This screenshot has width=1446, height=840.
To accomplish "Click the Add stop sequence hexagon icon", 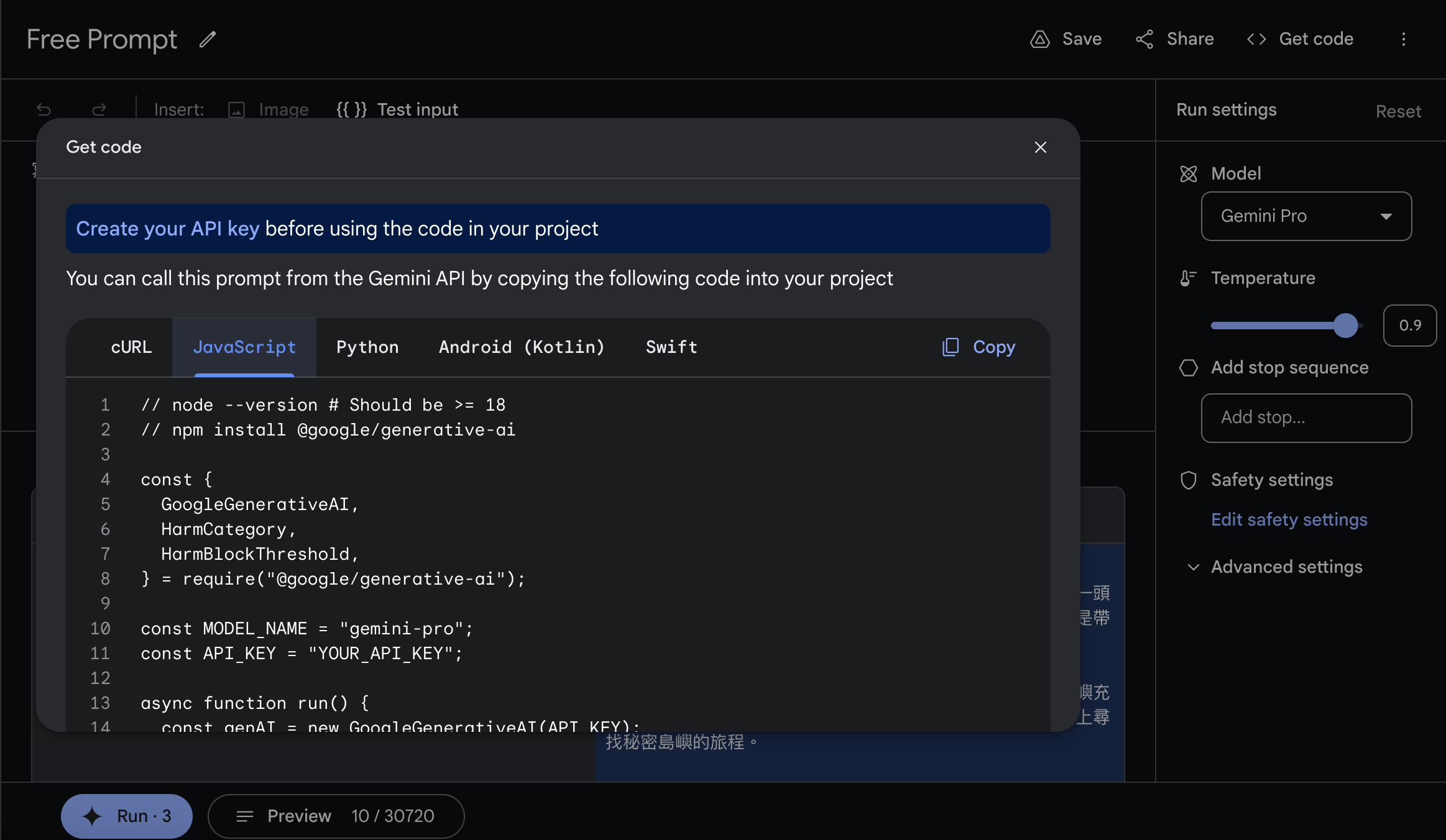I will [x=1189, y=368].
